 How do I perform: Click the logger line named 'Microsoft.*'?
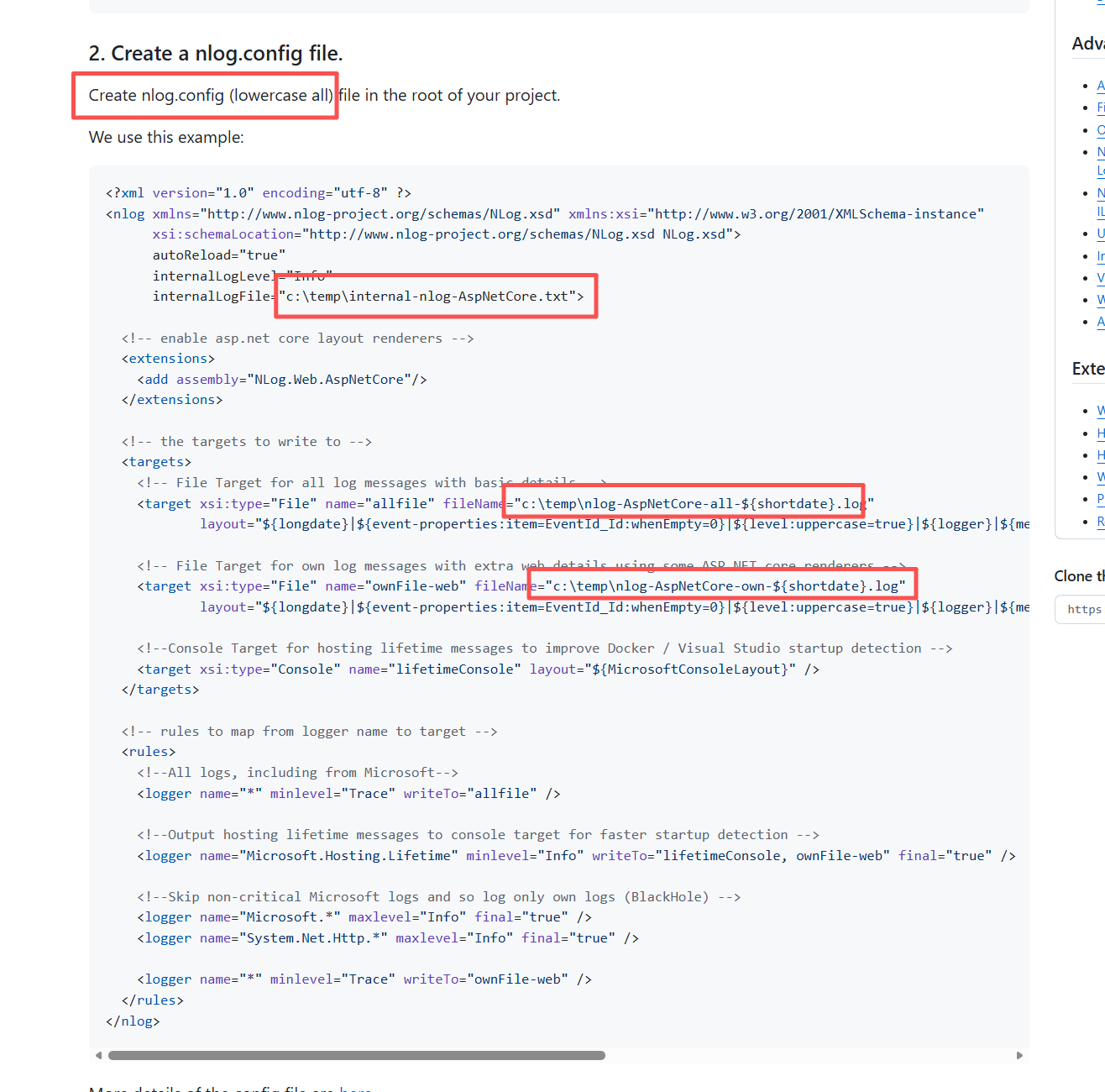tap(364, 917)
